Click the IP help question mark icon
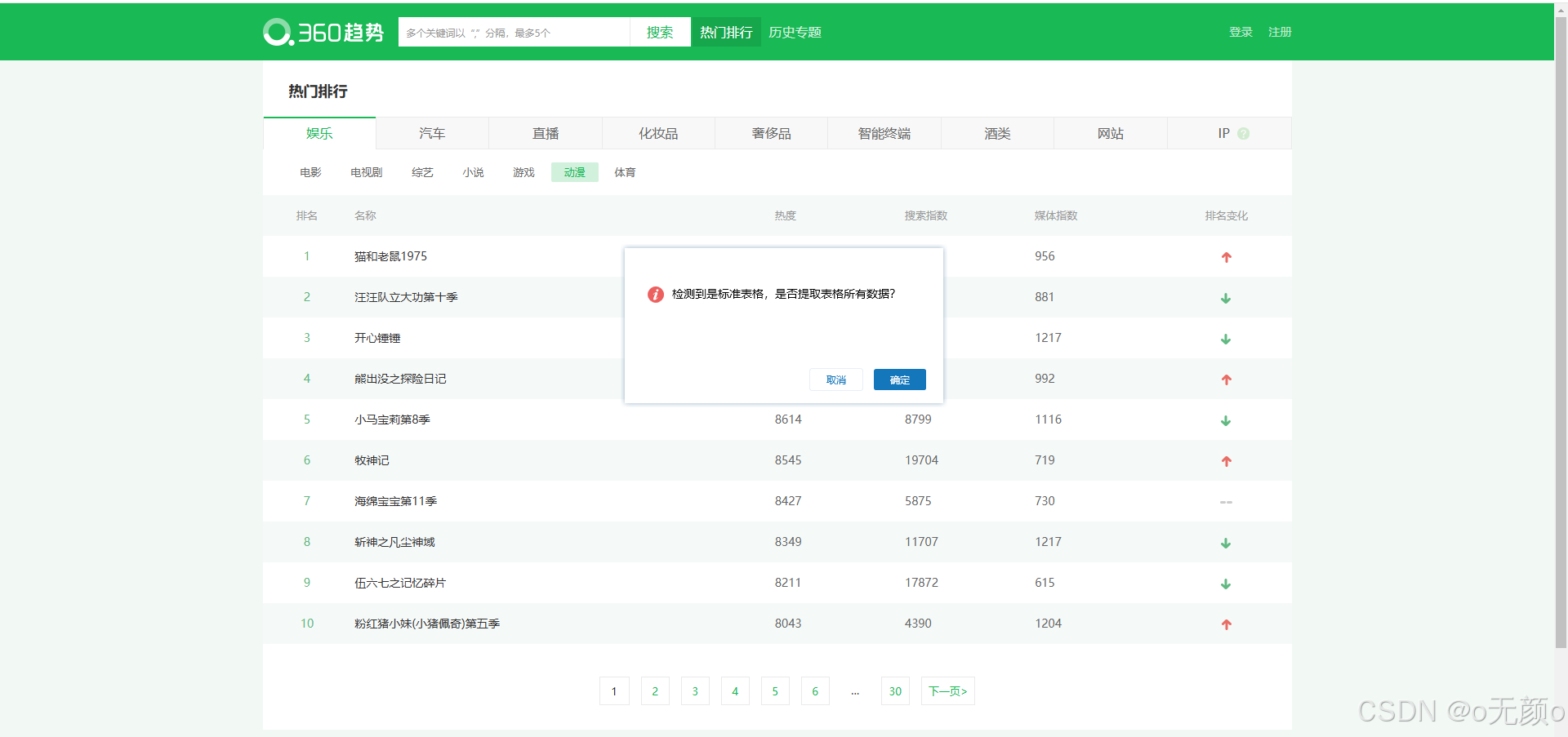This screenshot has height=737, width=1568. pyautogui.click(x=1243, y=134)
